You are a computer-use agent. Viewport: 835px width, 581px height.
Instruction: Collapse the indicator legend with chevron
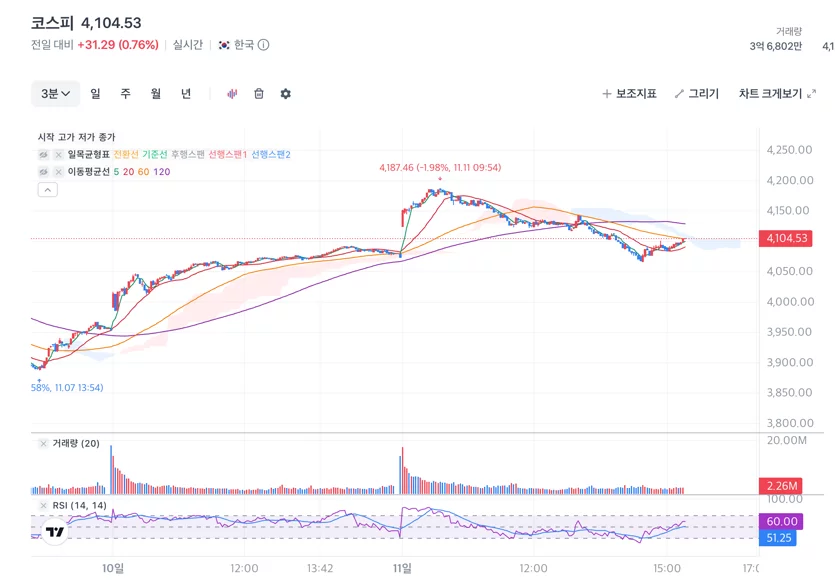47,190
